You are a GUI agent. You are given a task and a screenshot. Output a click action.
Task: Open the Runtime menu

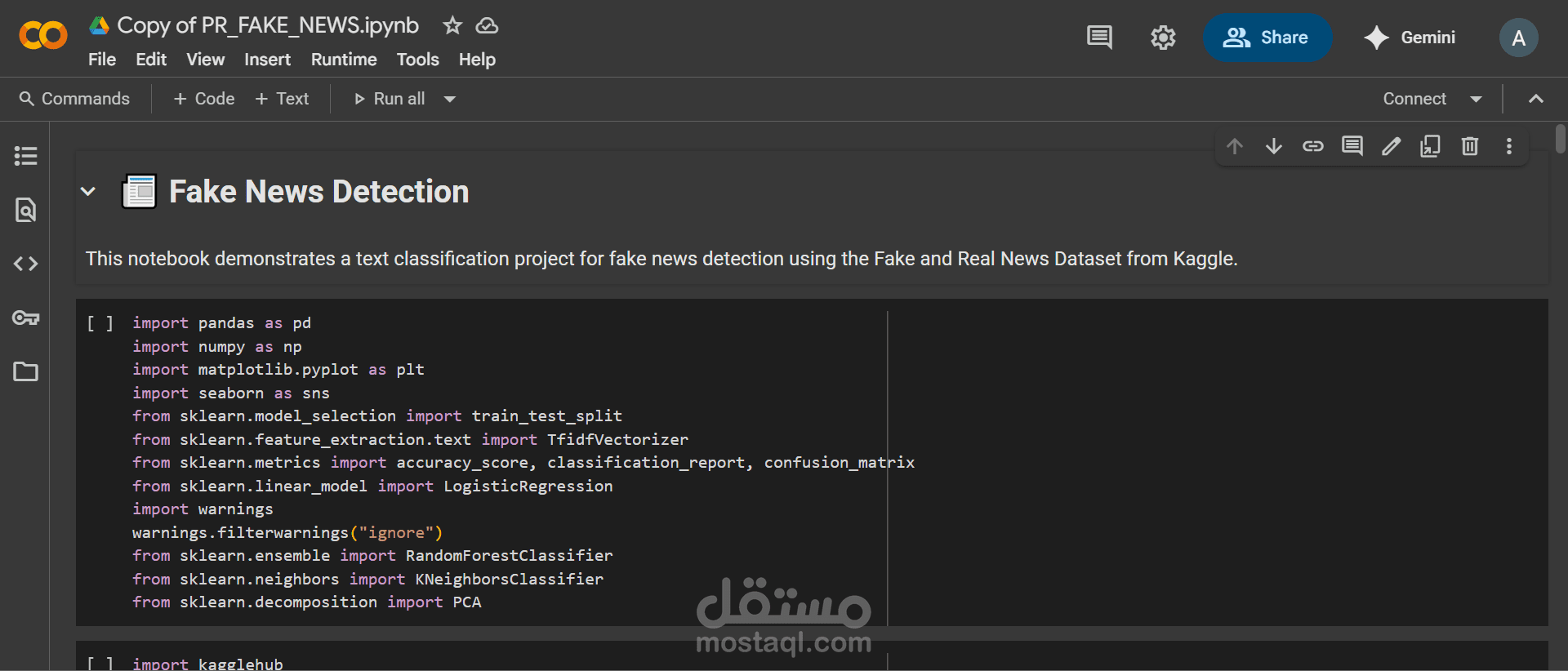point(344,60)
